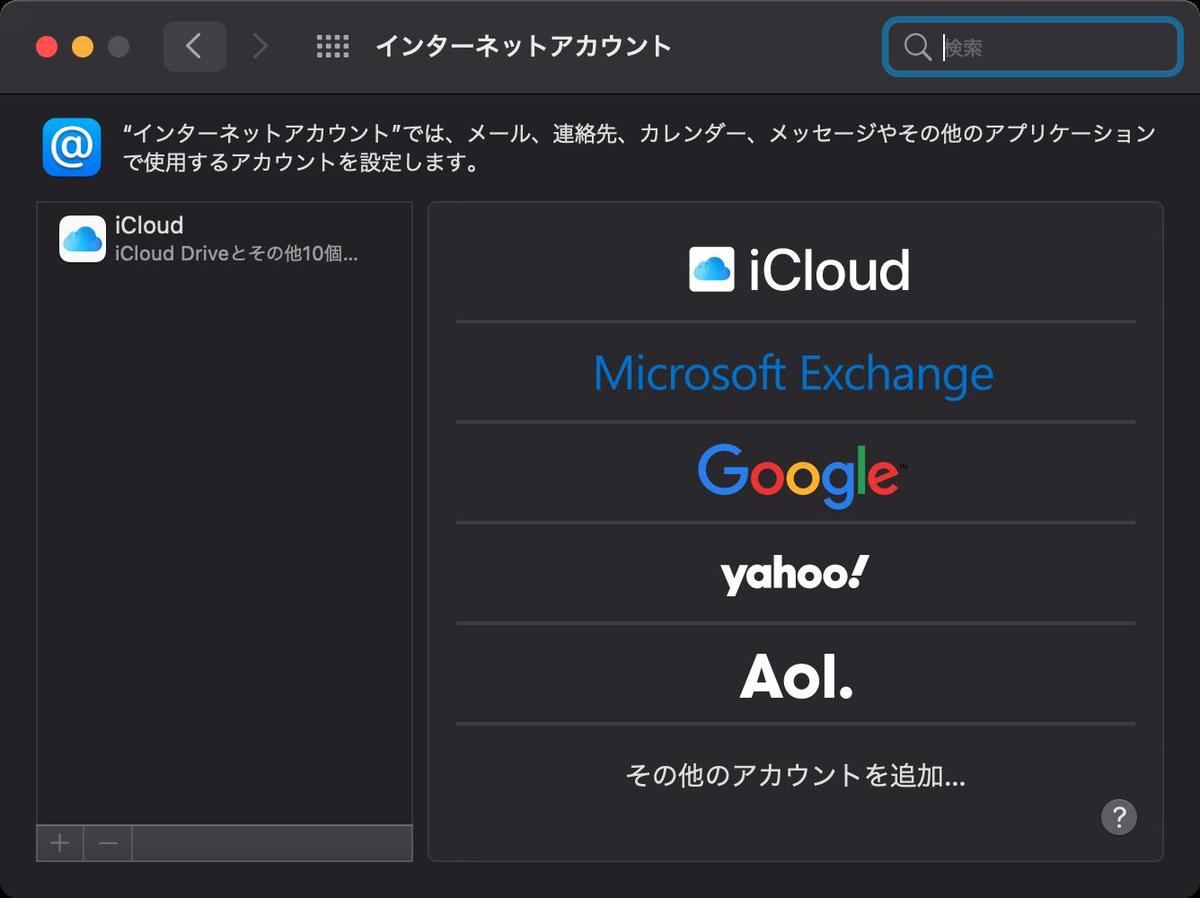Image resolution: width=1200 pixels, height=898 pixels.
Task: Add an Aol account
Action: 796,675
